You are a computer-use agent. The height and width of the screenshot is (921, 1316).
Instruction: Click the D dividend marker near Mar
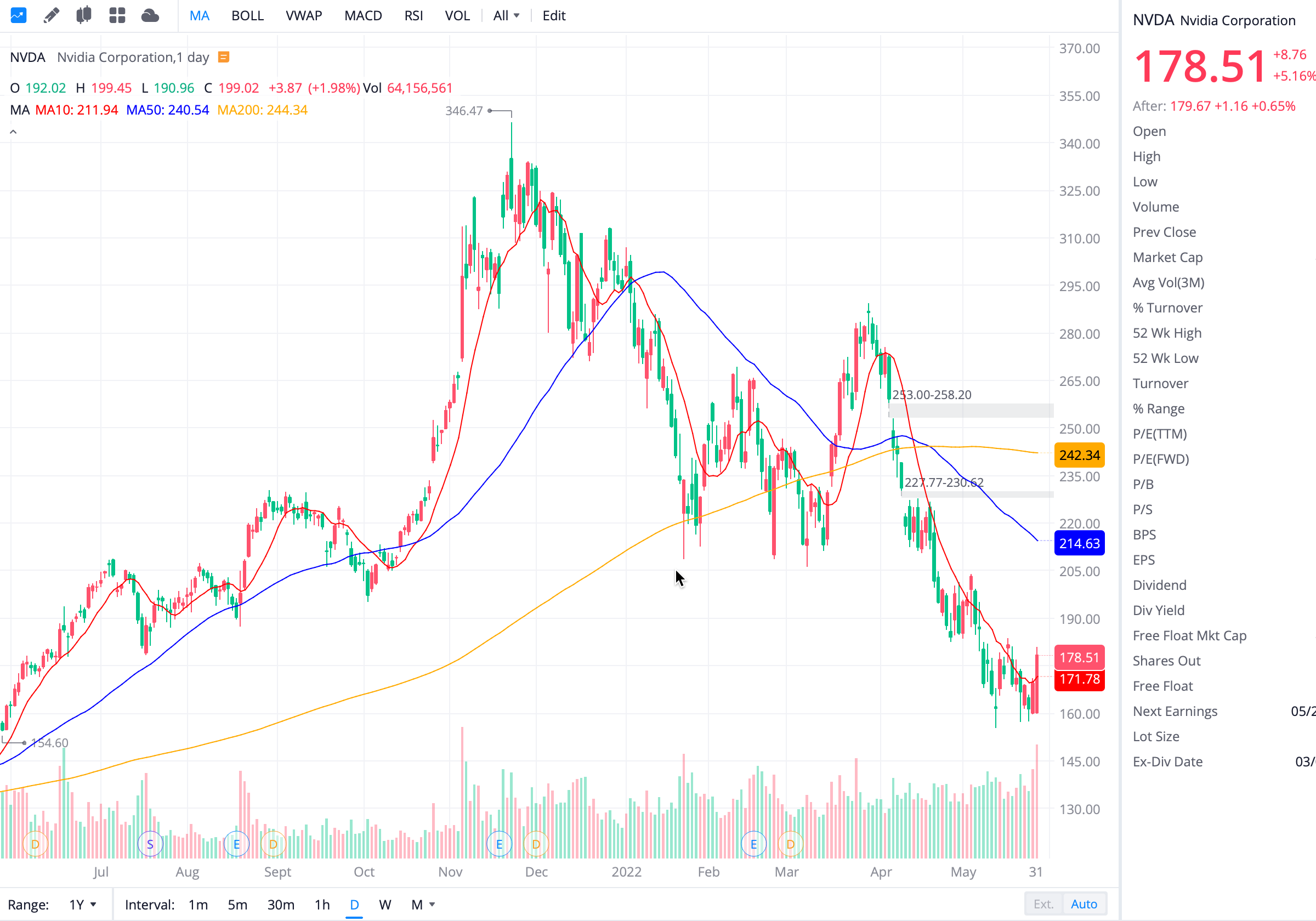[x=790, y=844]
